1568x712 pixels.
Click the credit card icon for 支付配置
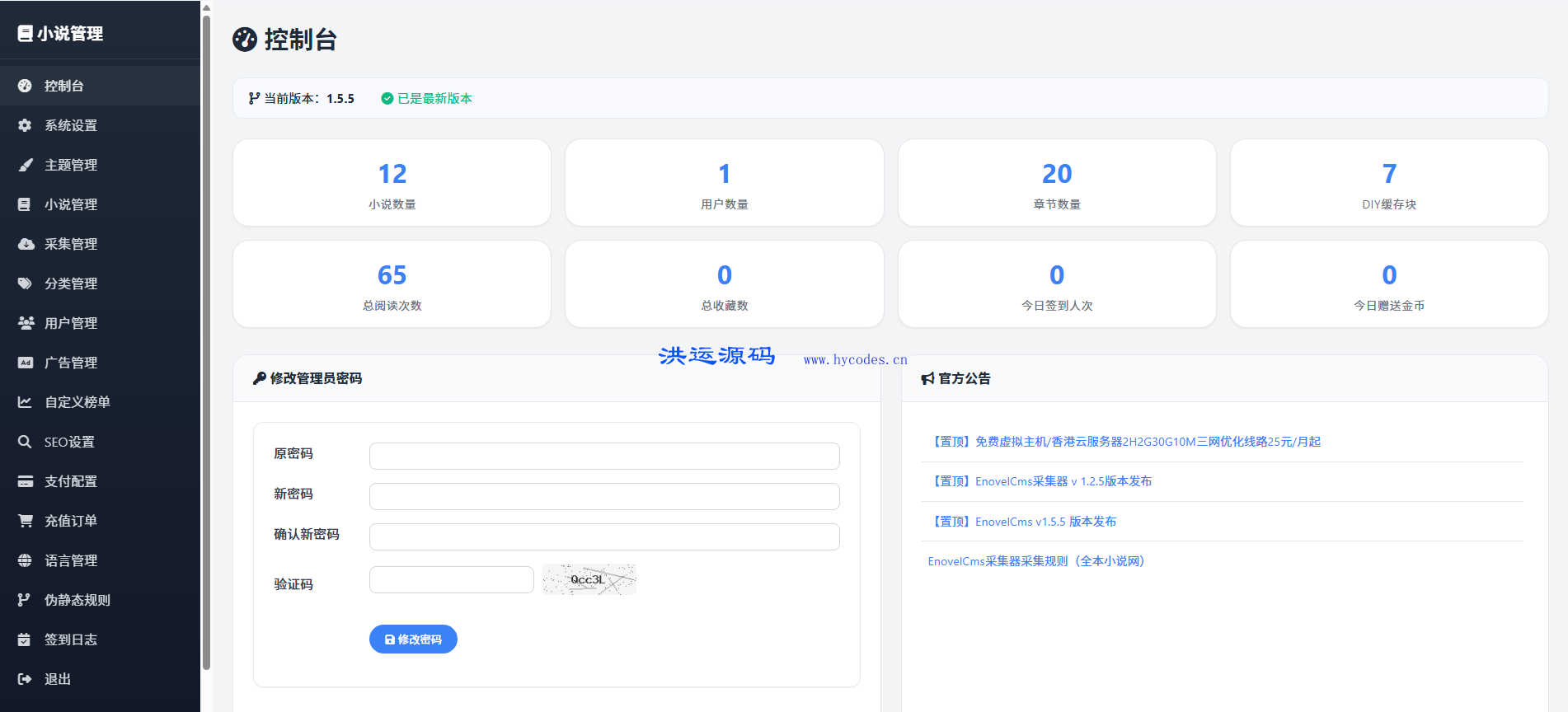[x=26, y=481]
